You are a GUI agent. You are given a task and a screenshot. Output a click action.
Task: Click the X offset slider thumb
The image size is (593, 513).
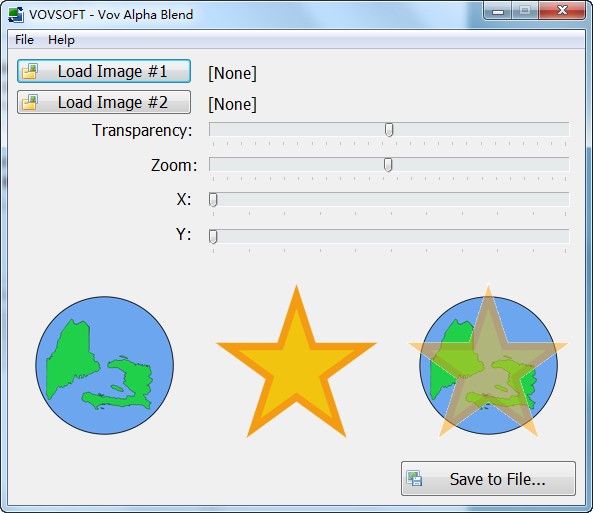point(213,199)
